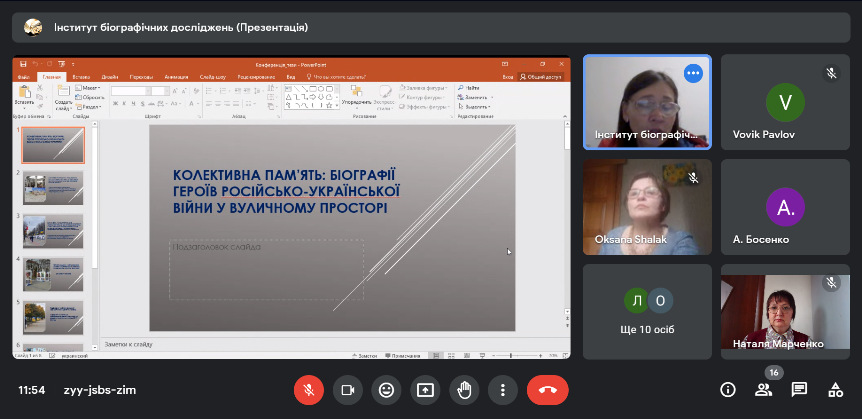Leave the call with red hang-up button
Image resolution: width=862 pixels, height=419 pixels.
tap(547, 390)
